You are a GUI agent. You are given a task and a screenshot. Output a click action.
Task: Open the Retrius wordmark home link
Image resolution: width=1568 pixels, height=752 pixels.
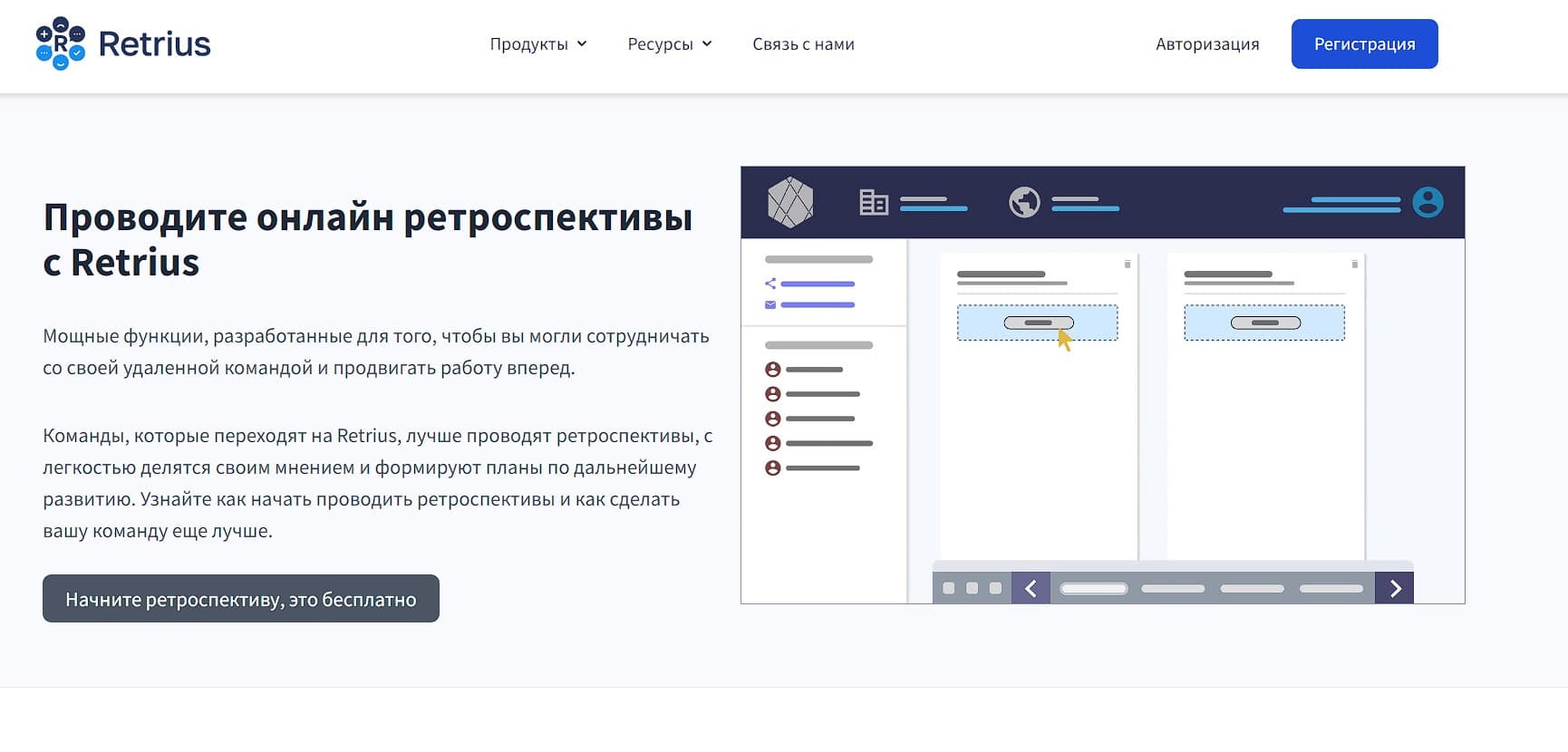coord(154,43)
